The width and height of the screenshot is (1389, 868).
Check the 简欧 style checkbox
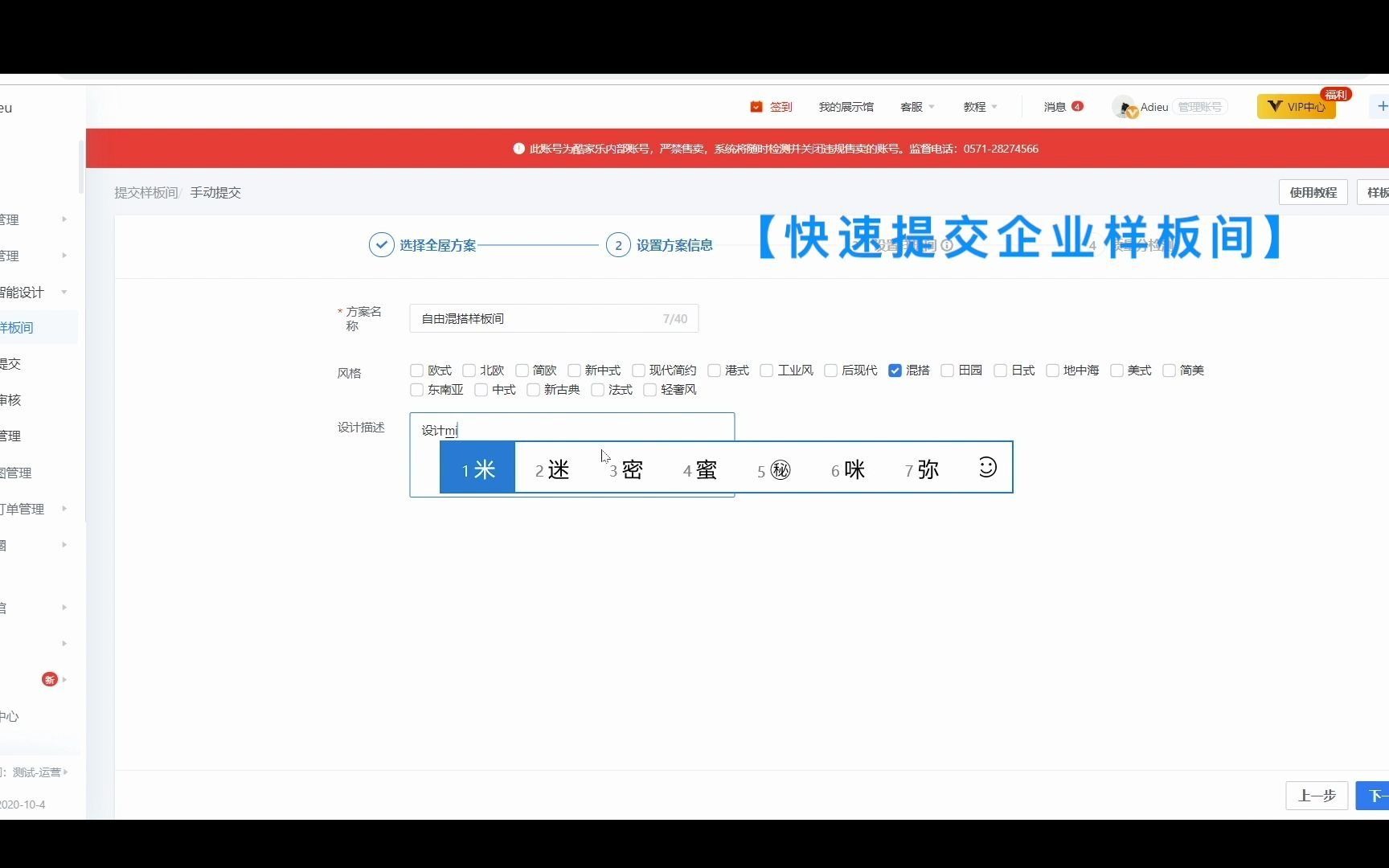coord(522,371)
